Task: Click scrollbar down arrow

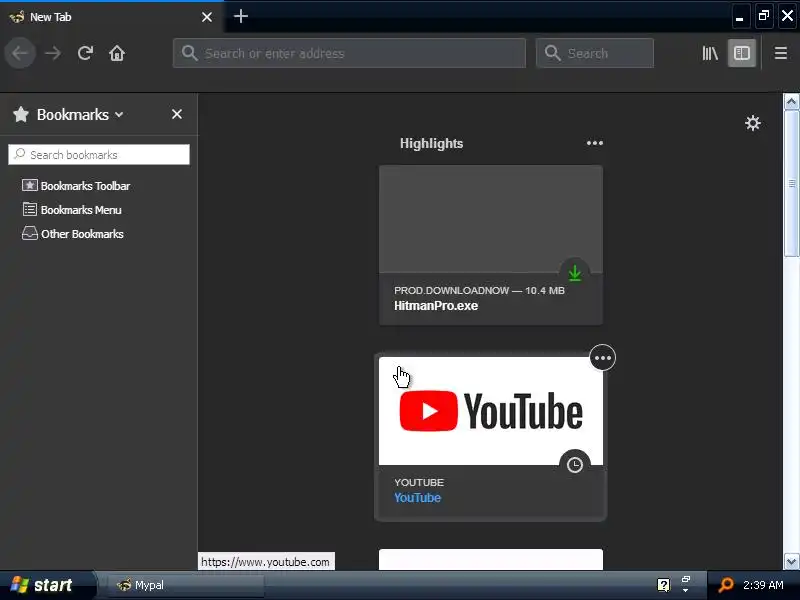Action: [x=791, y=562]
